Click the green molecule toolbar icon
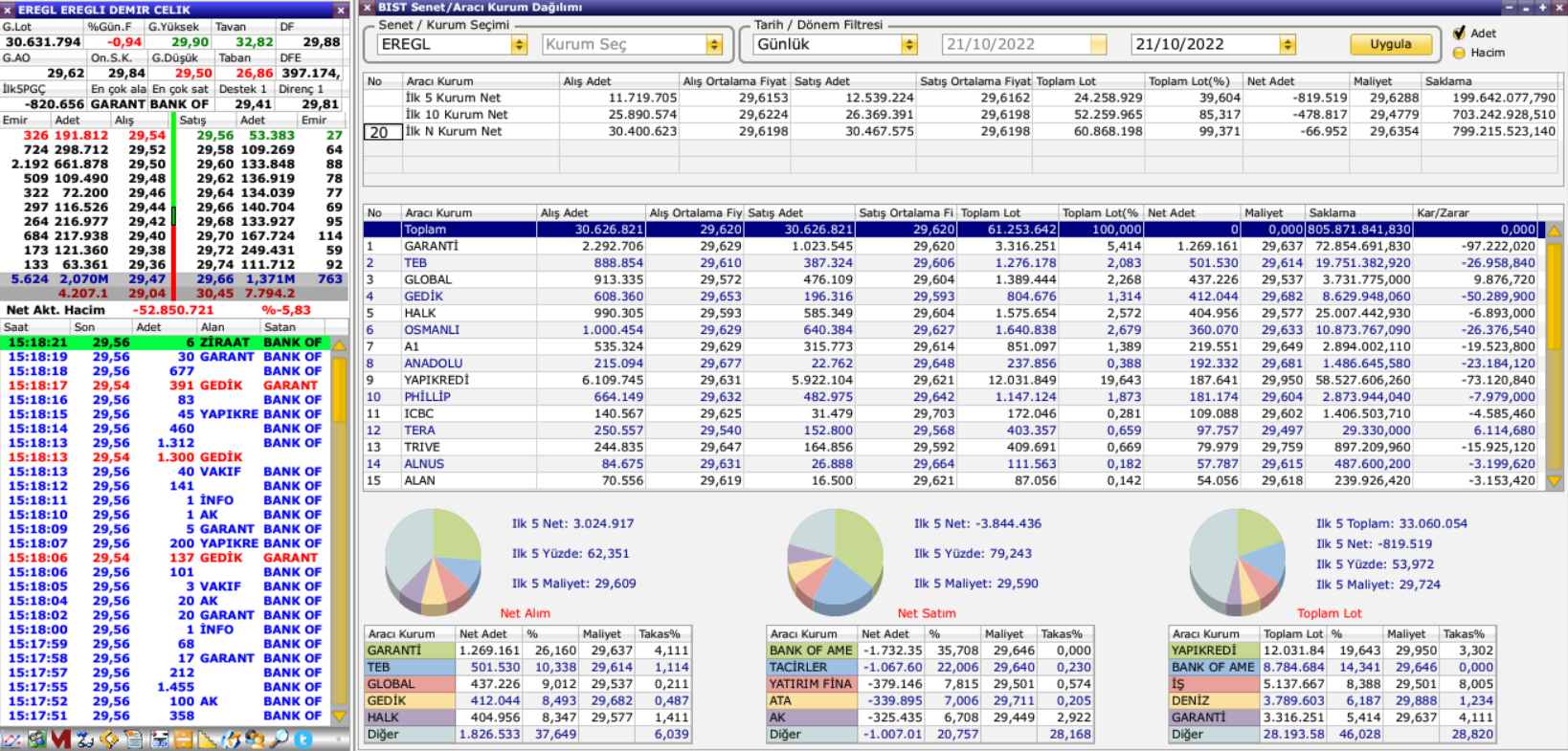 [x=36, y=740]
